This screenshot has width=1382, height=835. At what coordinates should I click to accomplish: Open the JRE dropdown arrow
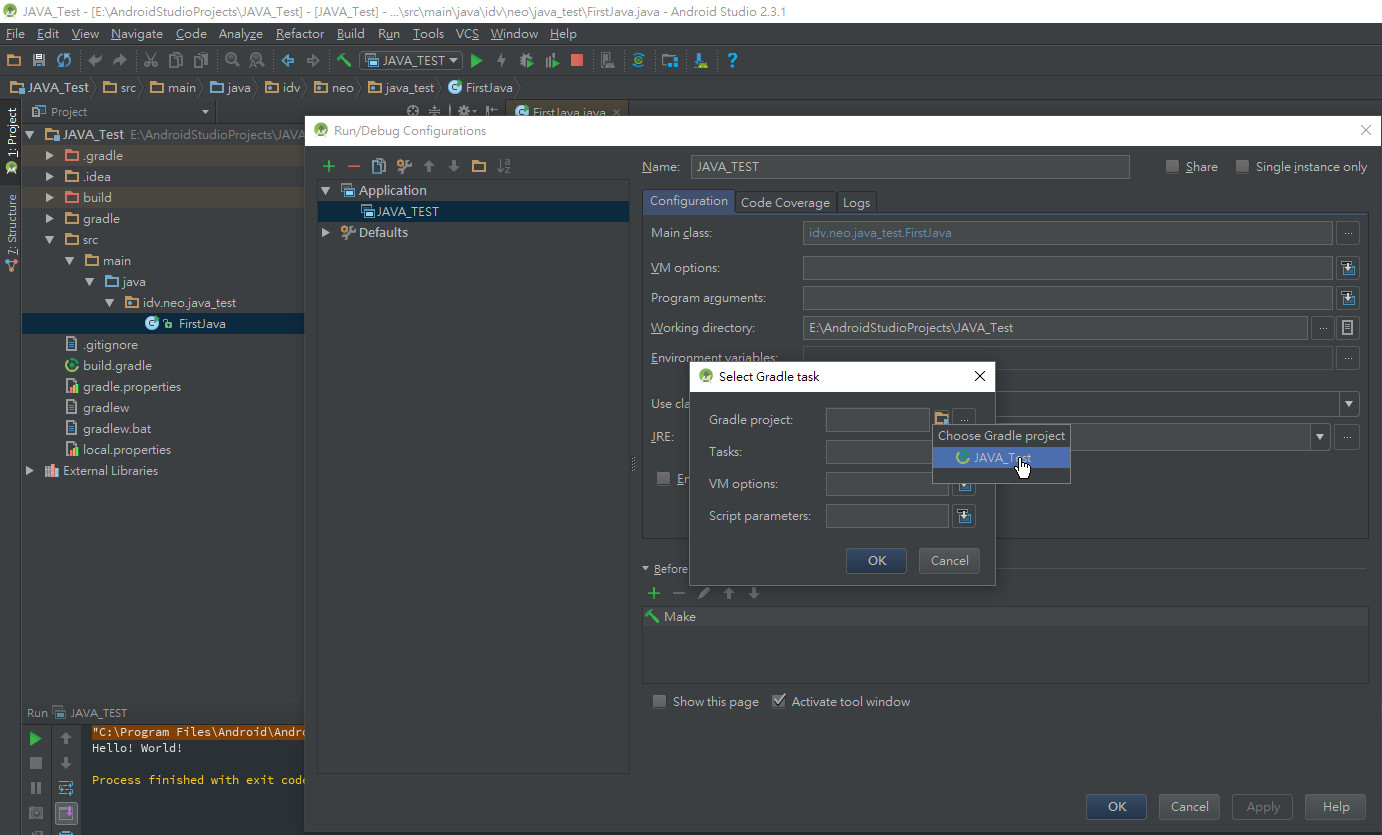1321,437
